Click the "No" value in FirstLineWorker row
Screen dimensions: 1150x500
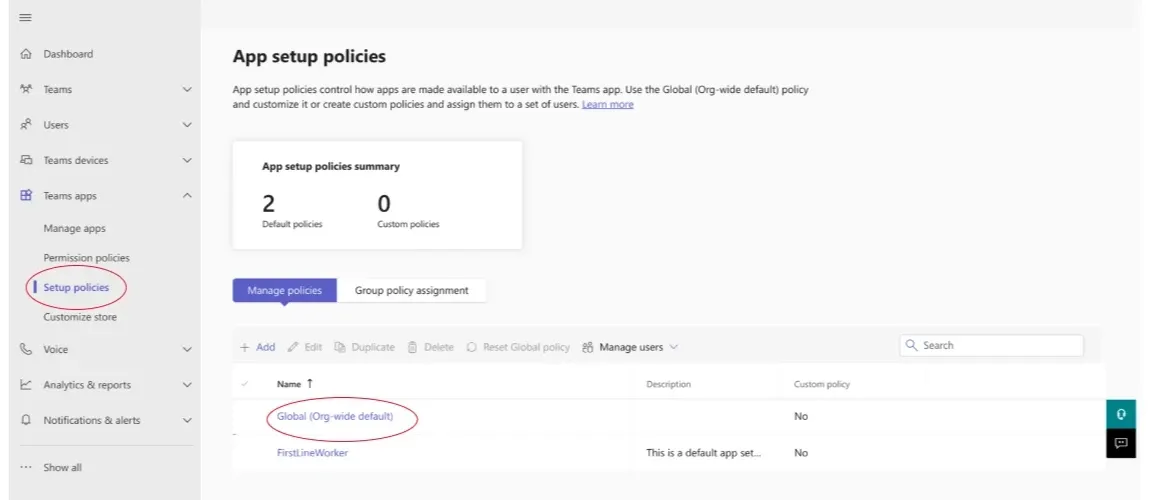(x=801, y=452)
